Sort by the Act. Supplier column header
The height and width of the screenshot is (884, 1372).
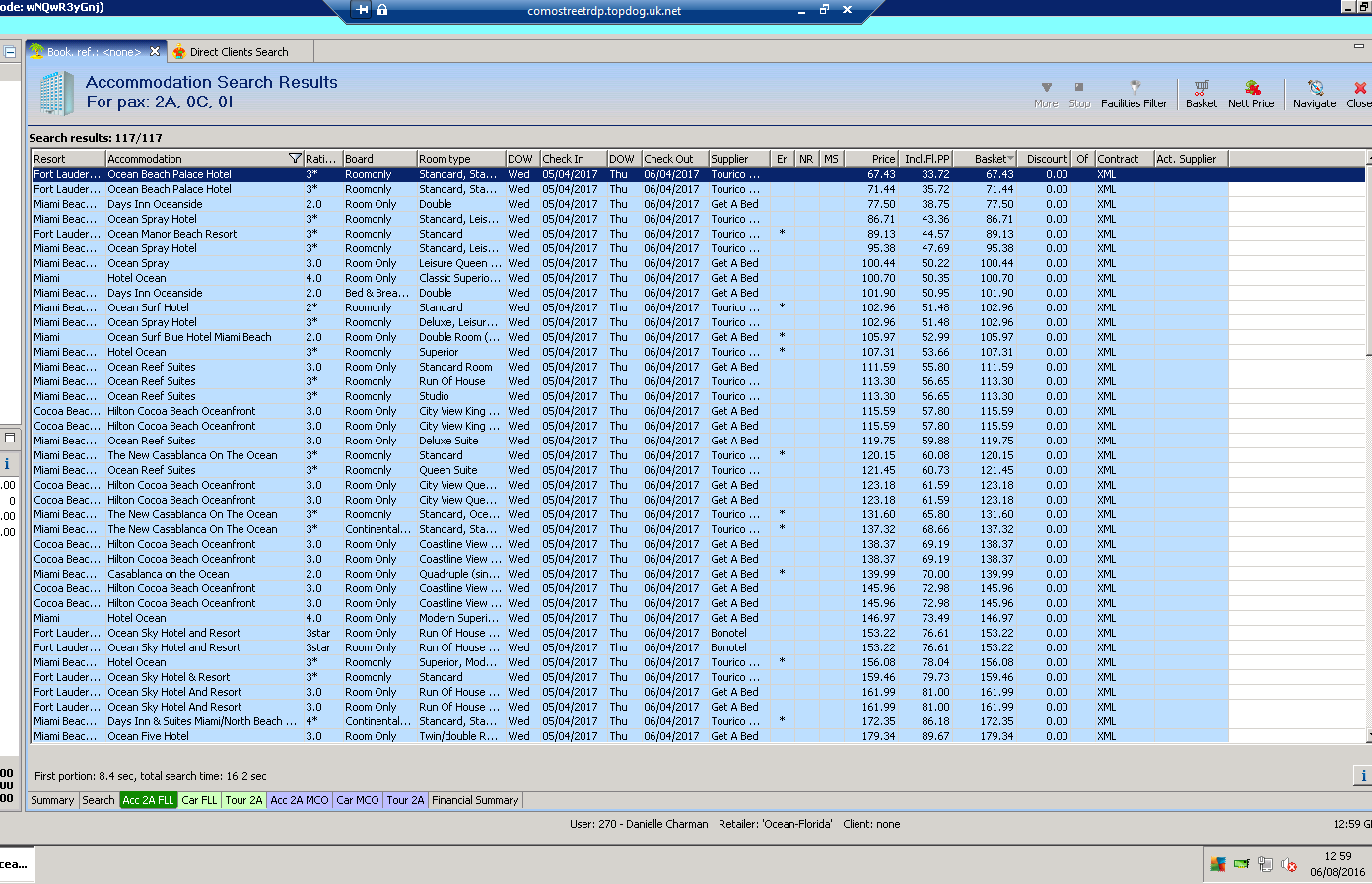point(1191,158)
